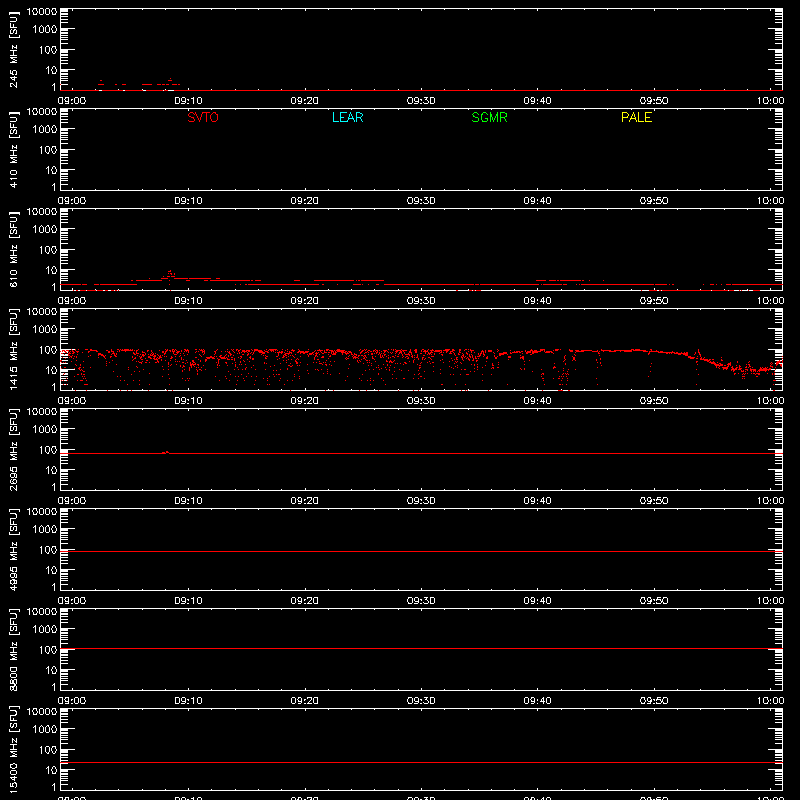Screen dimensions: 800x800
Task: Click 09:30 time label under 410 MHz panel
Action: coord(421,201)
